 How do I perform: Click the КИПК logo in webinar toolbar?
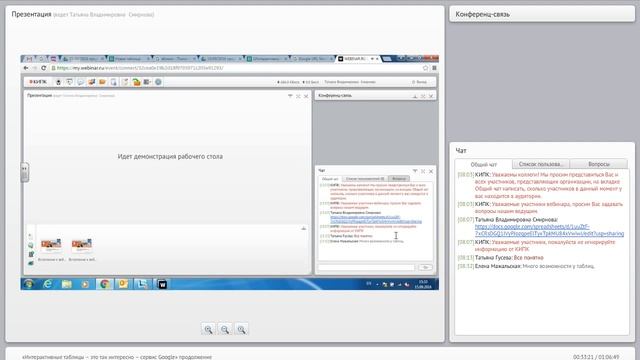coord(38,82)
